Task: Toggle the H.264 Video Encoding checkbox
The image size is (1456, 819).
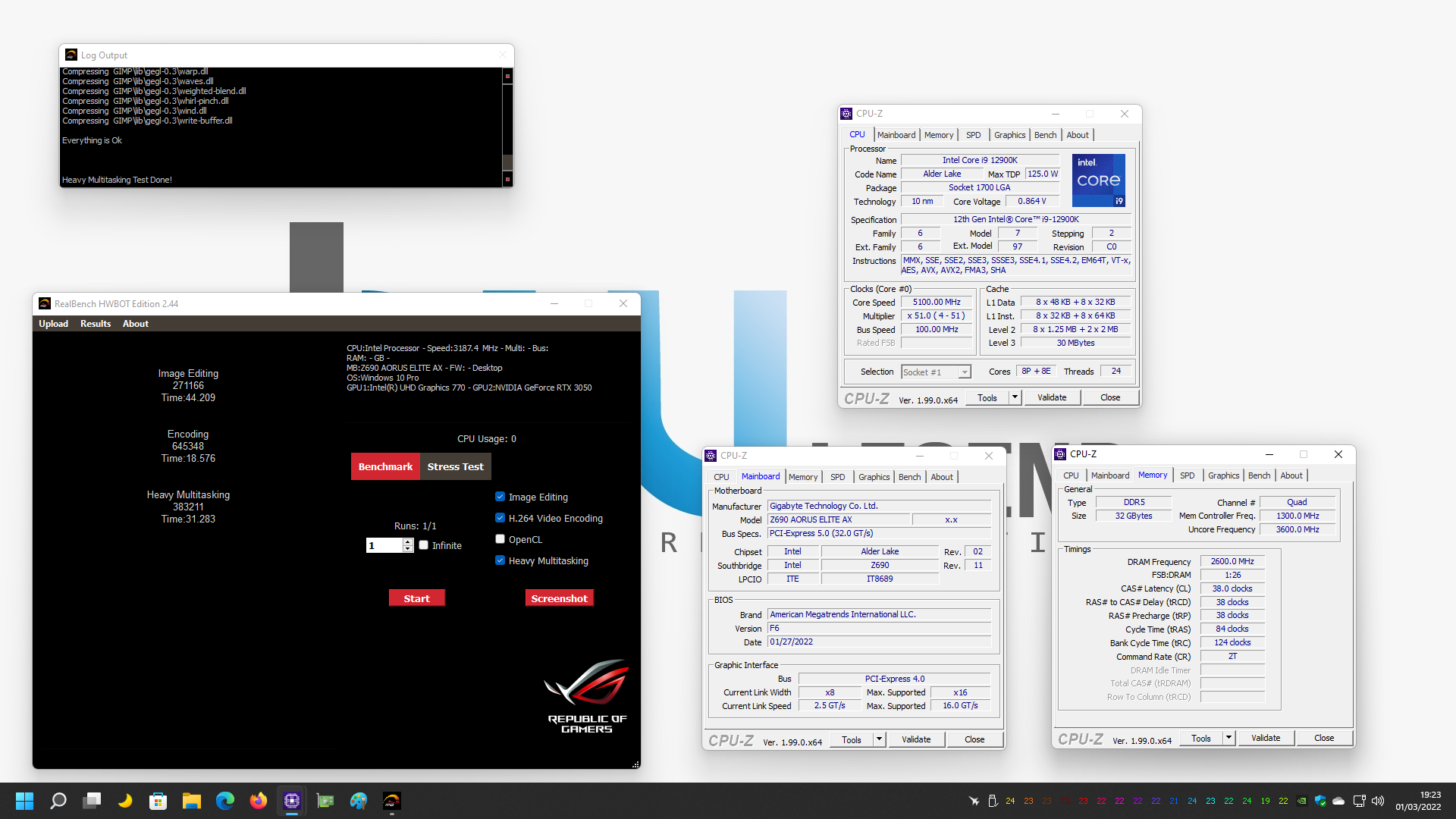Action: coord(500,518)
